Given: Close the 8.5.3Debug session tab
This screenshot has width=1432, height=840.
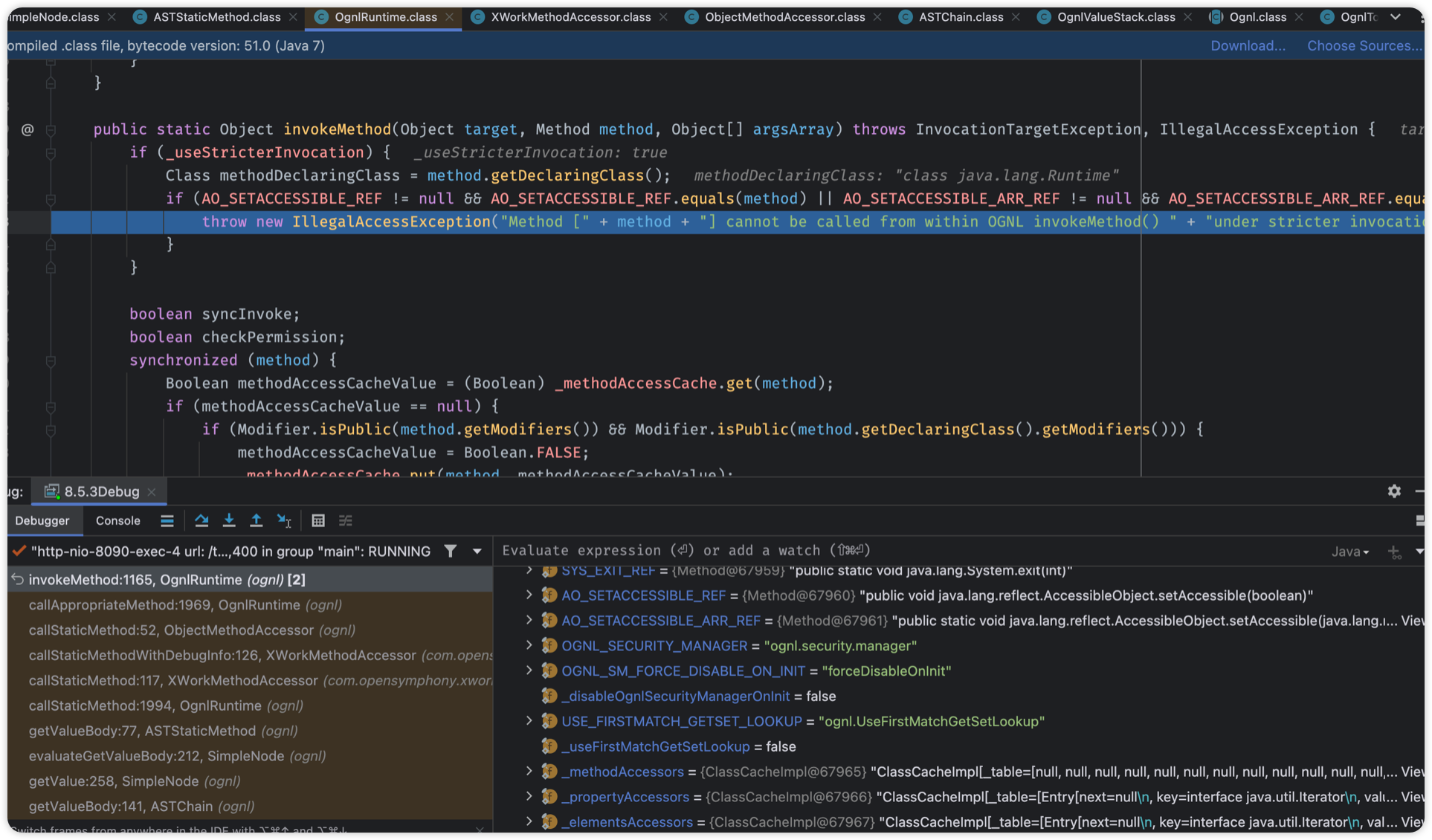Looking at the screenshot, I should click(152, 492).
